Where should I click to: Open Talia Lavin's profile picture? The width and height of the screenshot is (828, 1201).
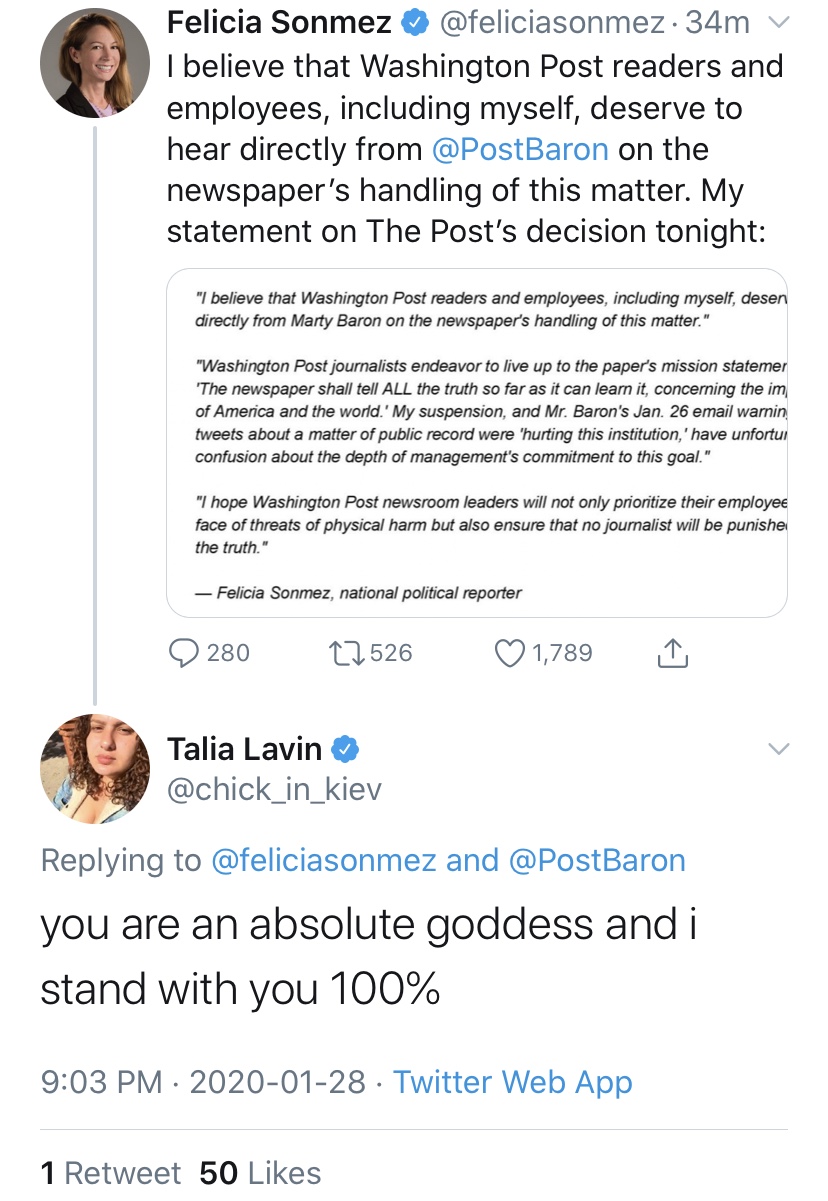click(94, 769)
